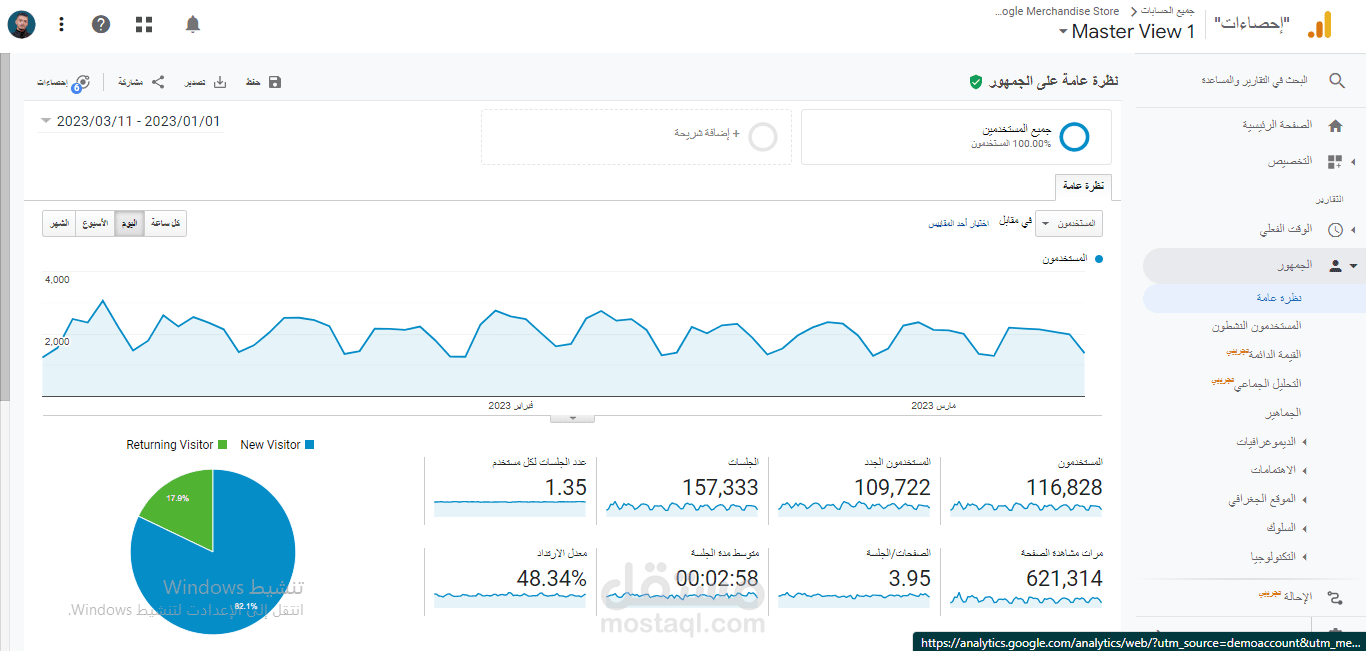The height and width of the screenshot is (651, 1366).
Task: Open the Master View 1 dropdown
Action: 1126,31
